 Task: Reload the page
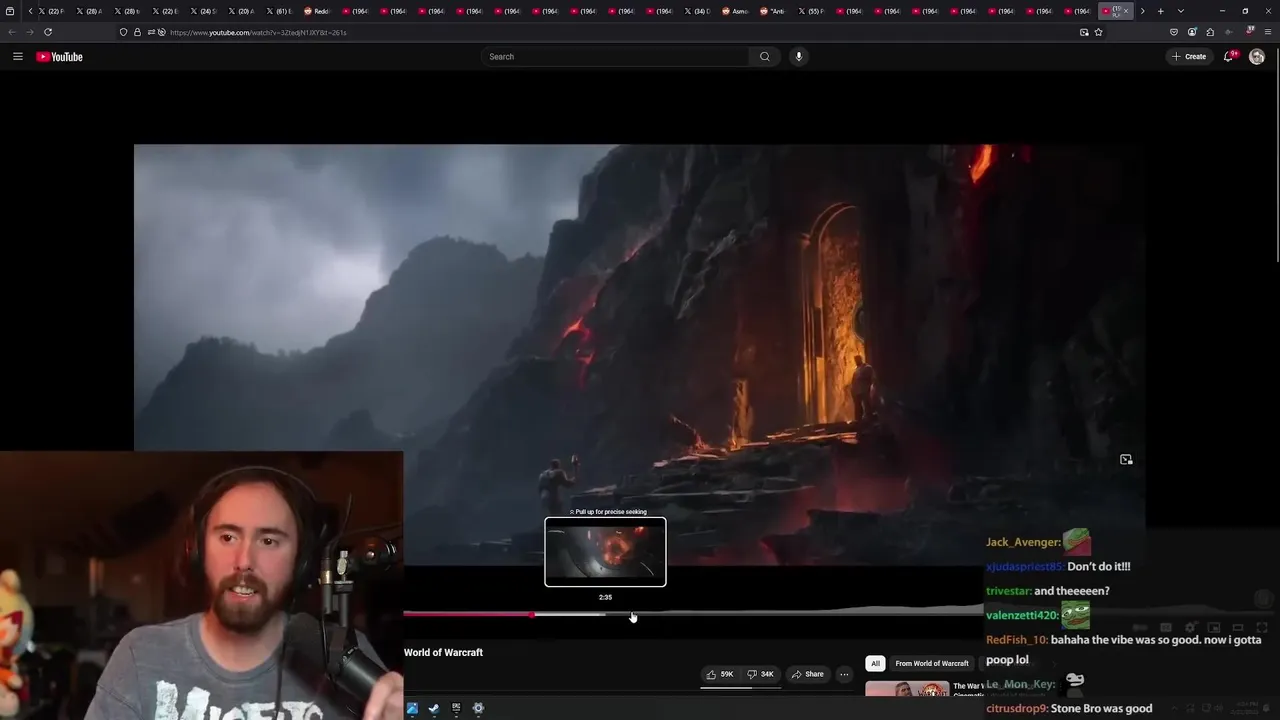[x=47, y=32]
